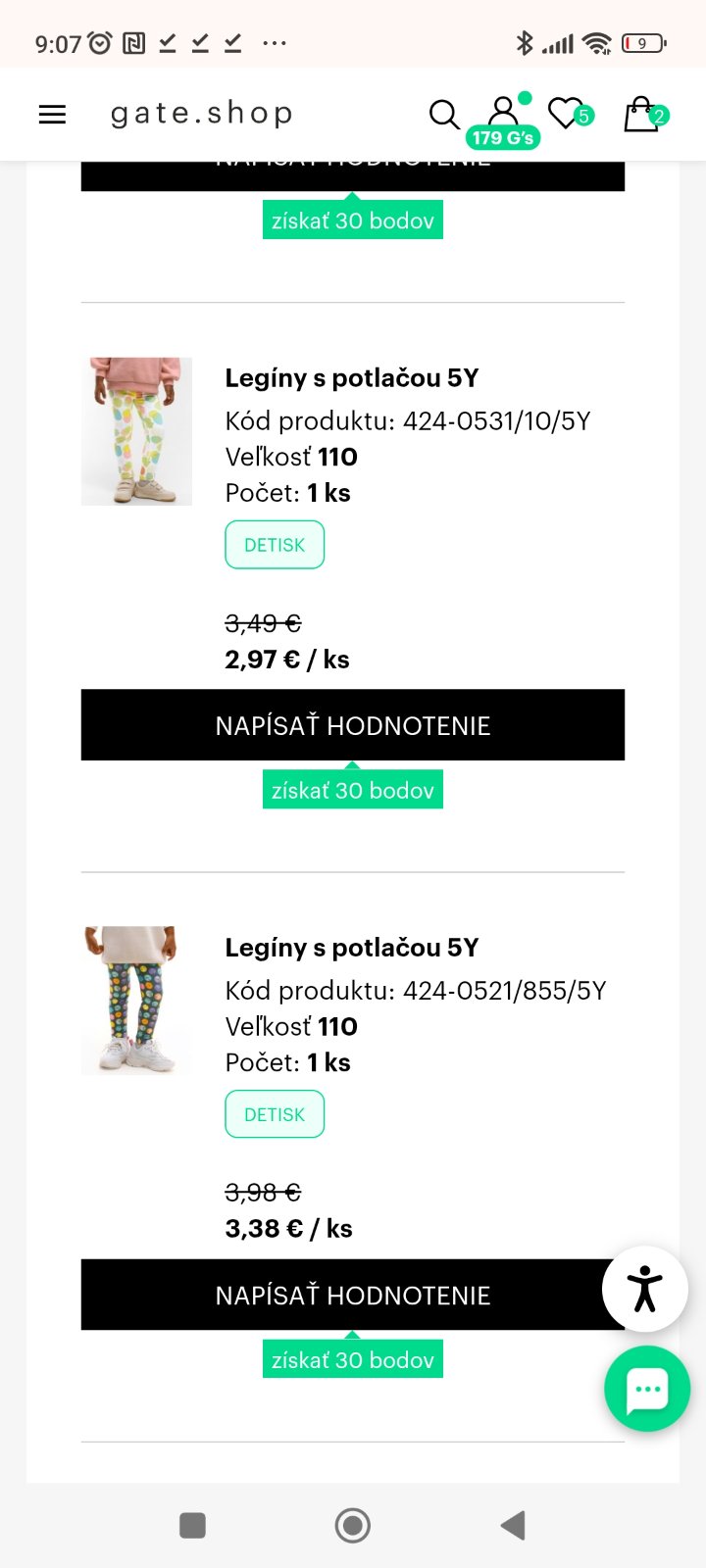Image resolution: width=706 pixels, height=1568 pixels.
Task: Open first "Legíny s potlačou 5Y" title
Action: pyautogui.click(x=352, y=378)
